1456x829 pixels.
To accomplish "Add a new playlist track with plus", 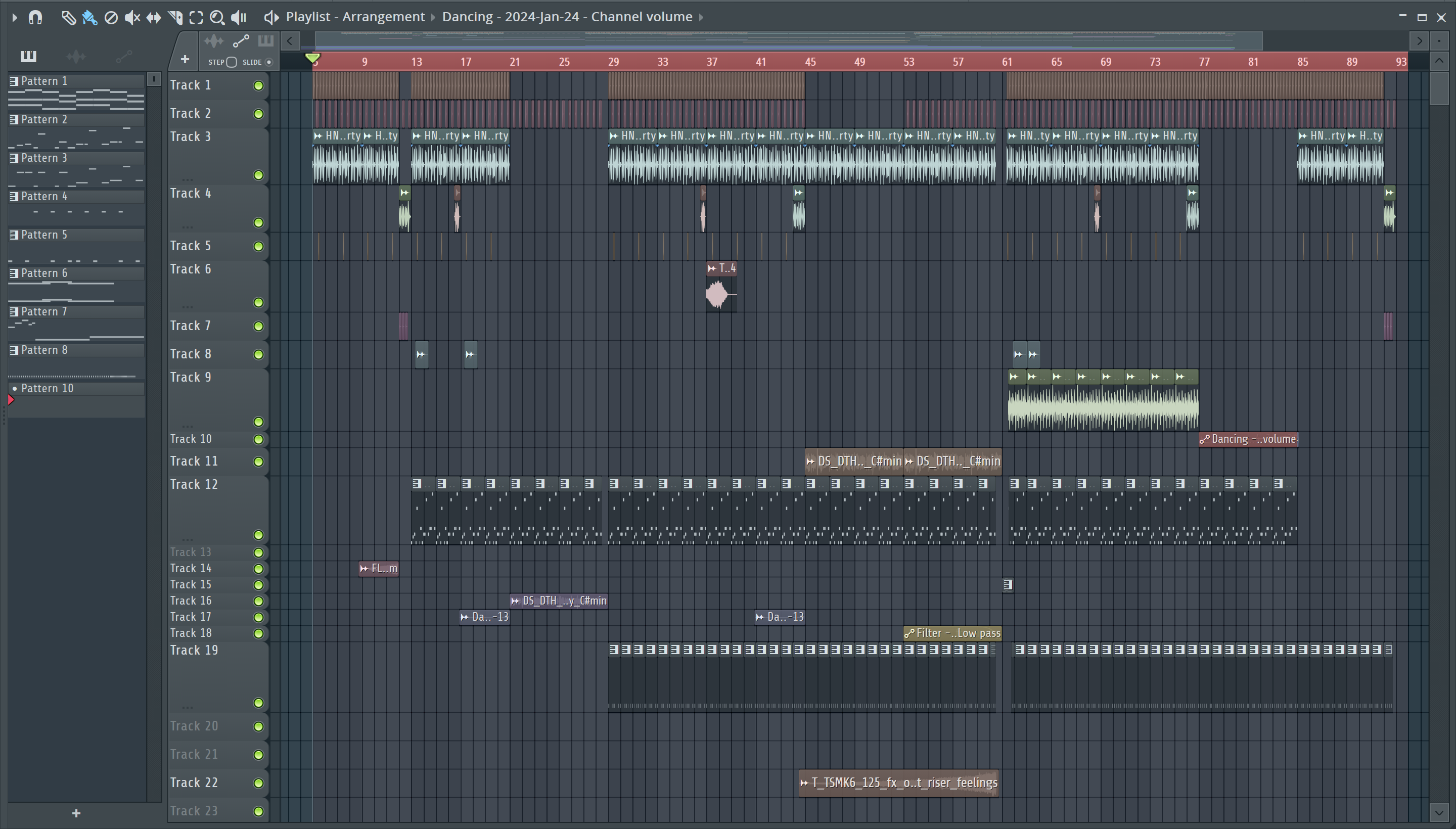I will point(185,59).
